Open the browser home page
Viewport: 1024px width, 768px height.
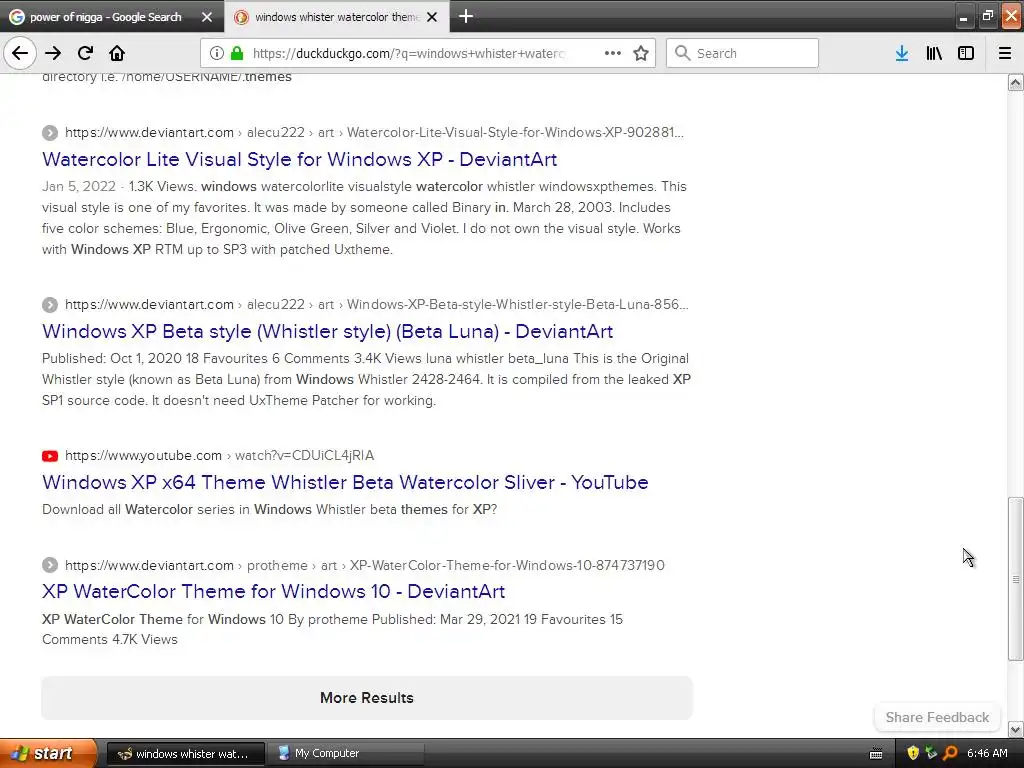(x=117, y=53)
